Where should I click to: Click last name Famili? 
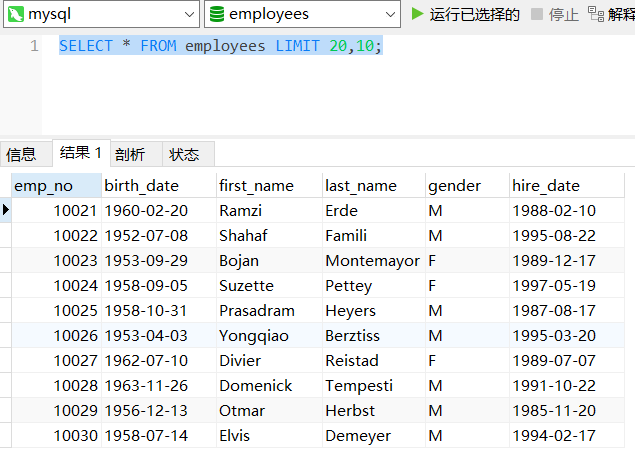tap(346, 236)
